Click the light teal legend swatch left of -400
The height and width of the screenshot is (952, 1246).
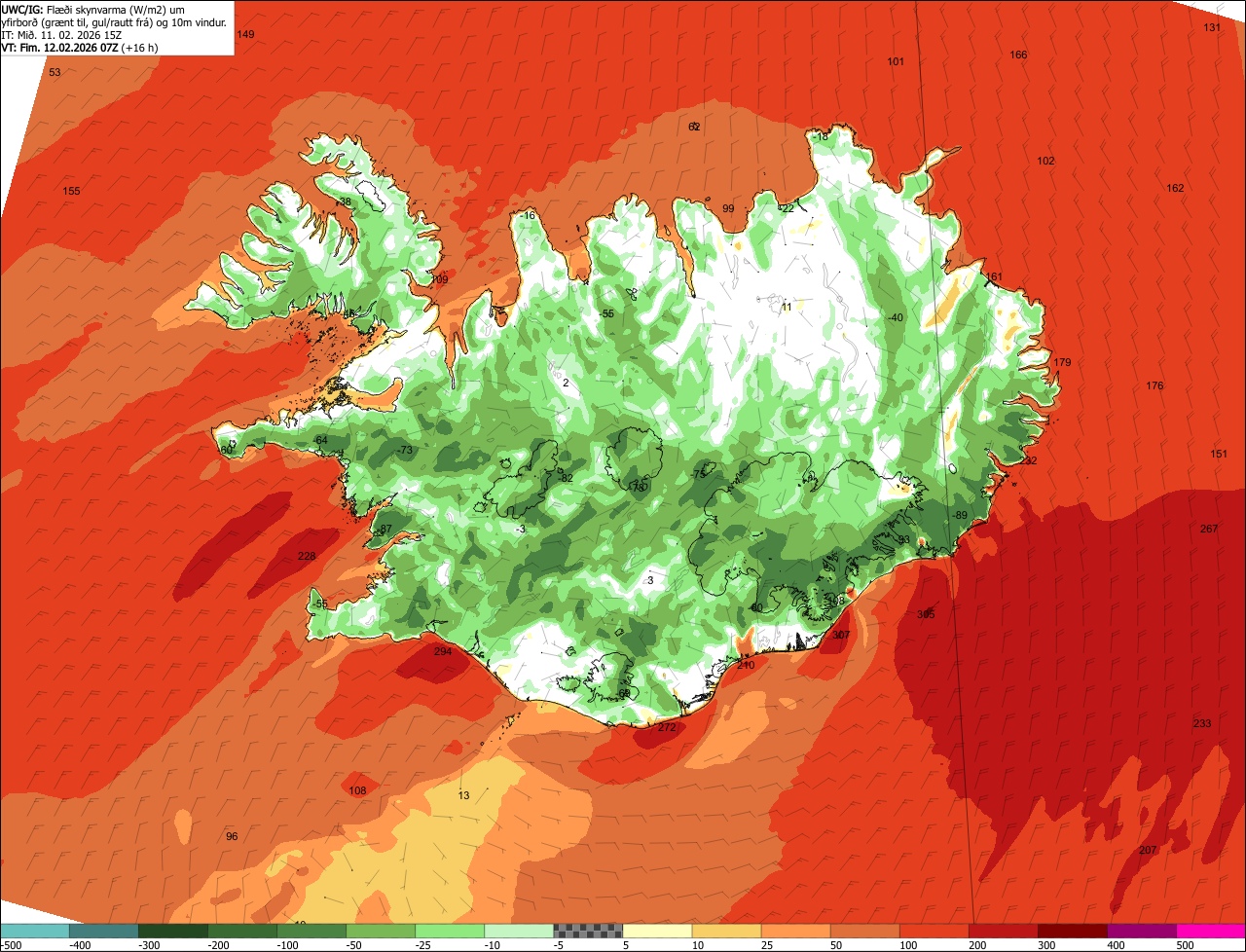(35, 931)
